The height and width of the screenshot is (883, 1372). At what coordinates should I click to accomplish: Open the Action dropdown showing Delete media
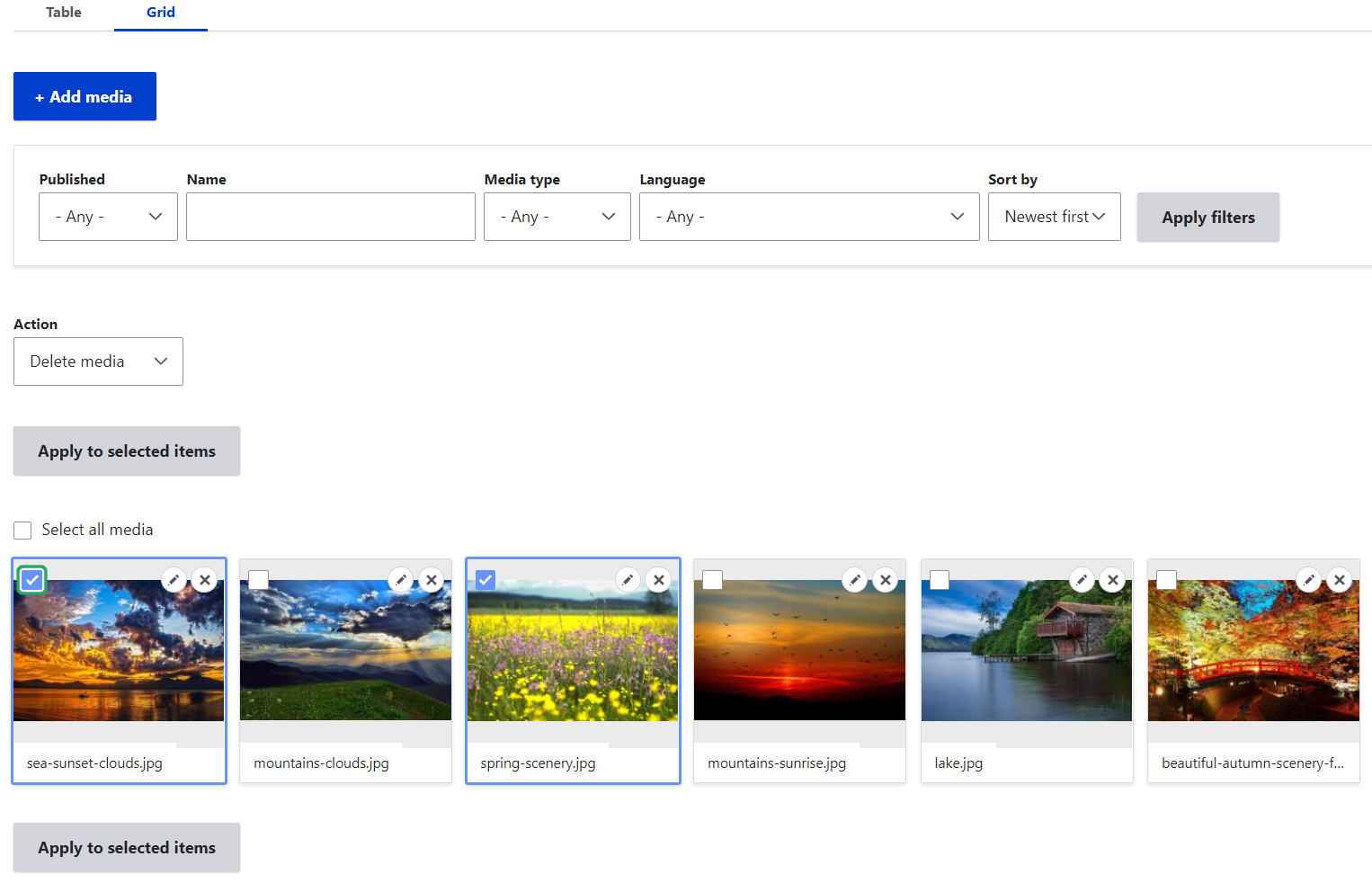[x=98, y=361]
